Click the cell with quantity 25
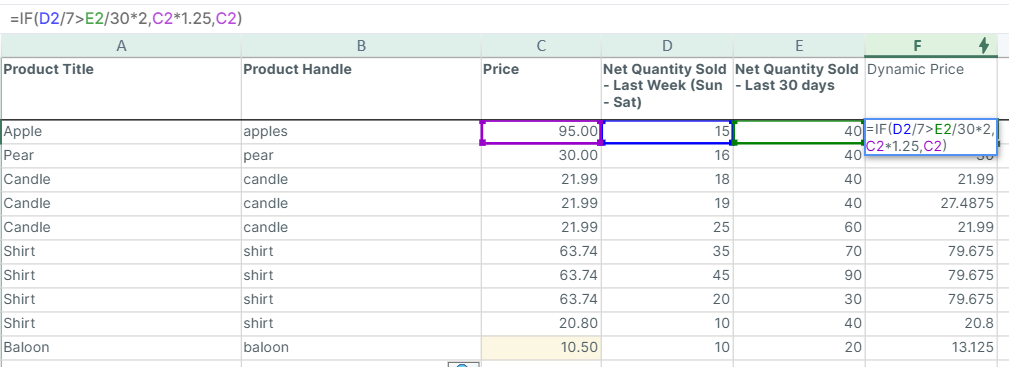1009x367 pixels. point(667,227)
